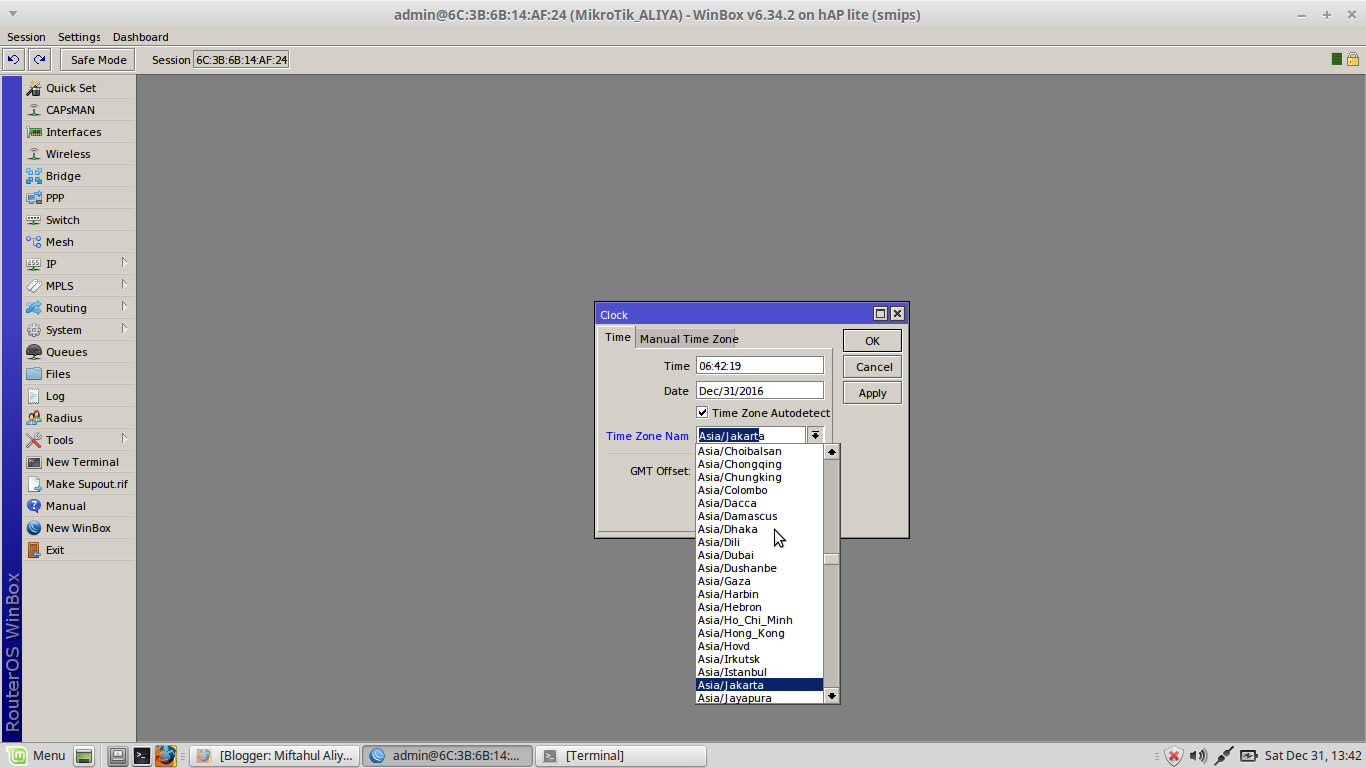Open the Files icon in sidebar
The image size is (1366, 768).
coord(34,374)
